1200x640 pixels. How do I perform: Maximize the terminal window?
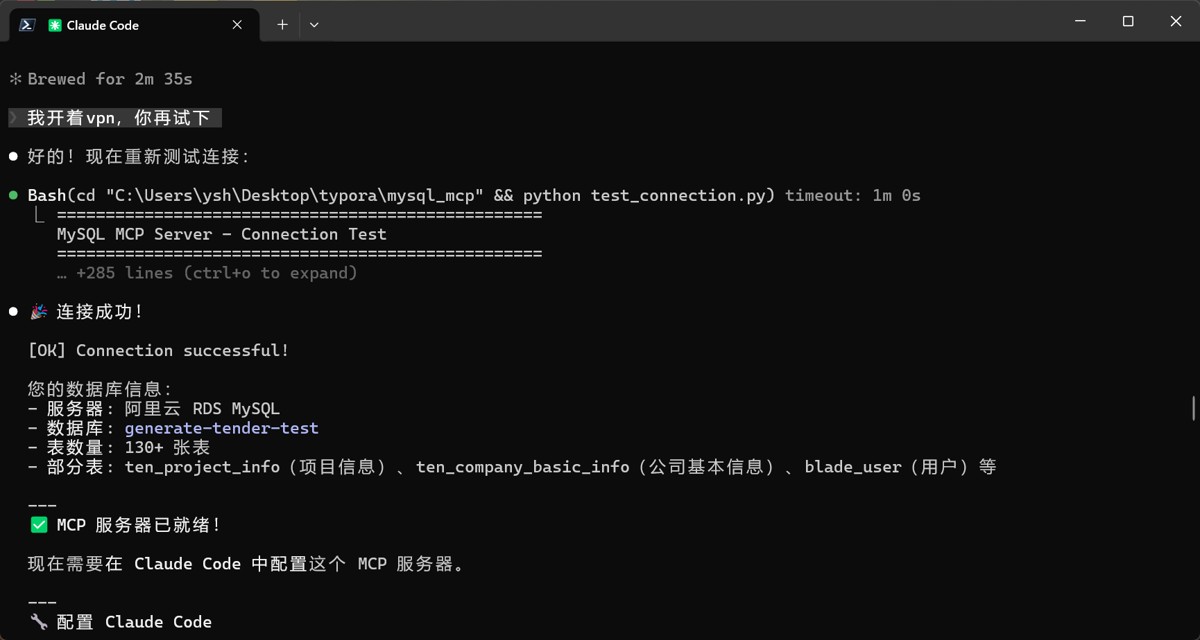1128,21
